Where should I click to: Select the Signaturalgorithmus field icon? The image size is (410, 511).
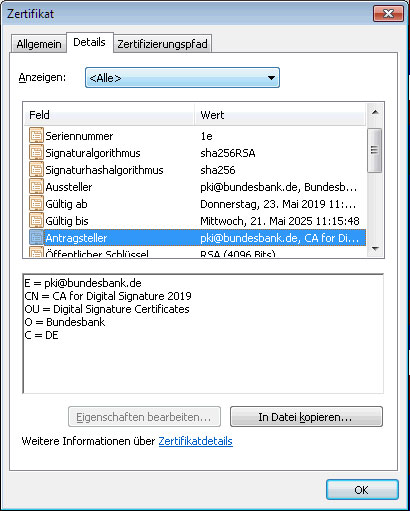click(x=36, y=153)
